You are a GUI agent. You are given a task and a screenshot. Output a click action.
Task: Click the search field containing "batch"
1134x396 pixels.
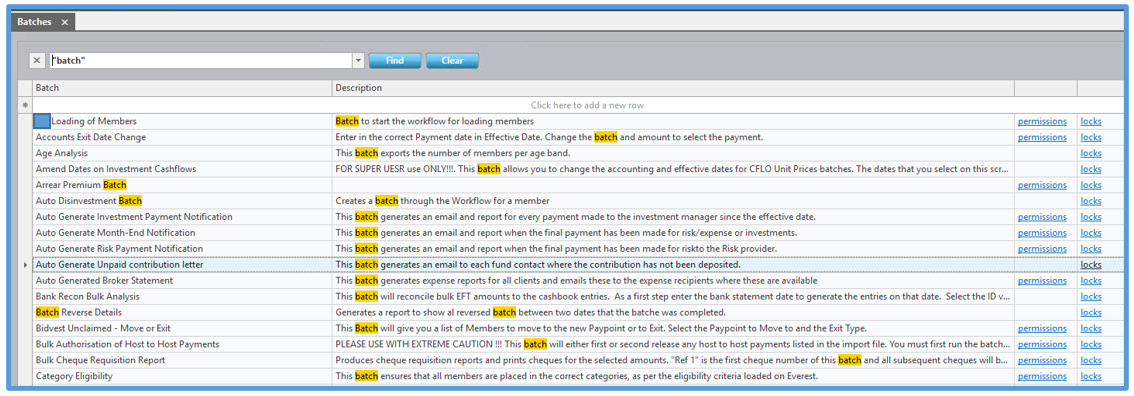200,61
